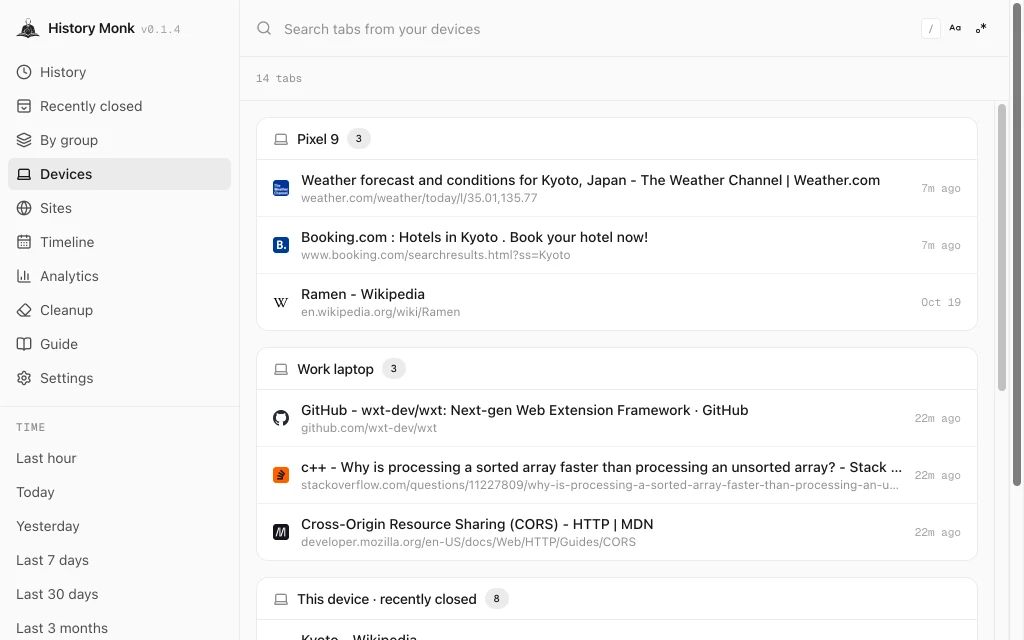Collapse This device recently closed group

tap(616, 598)
